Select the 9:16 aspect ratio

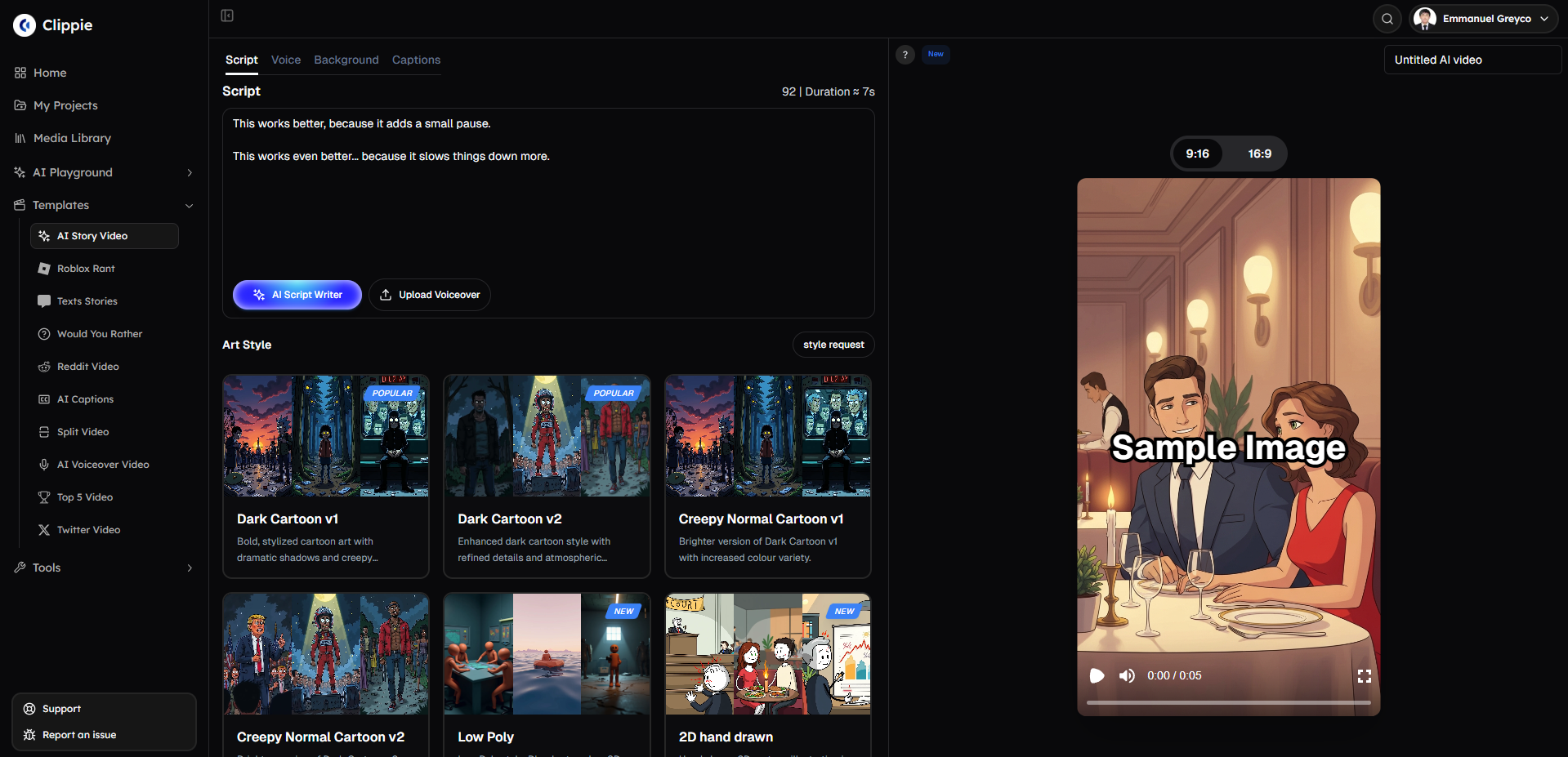[1198, 154]
